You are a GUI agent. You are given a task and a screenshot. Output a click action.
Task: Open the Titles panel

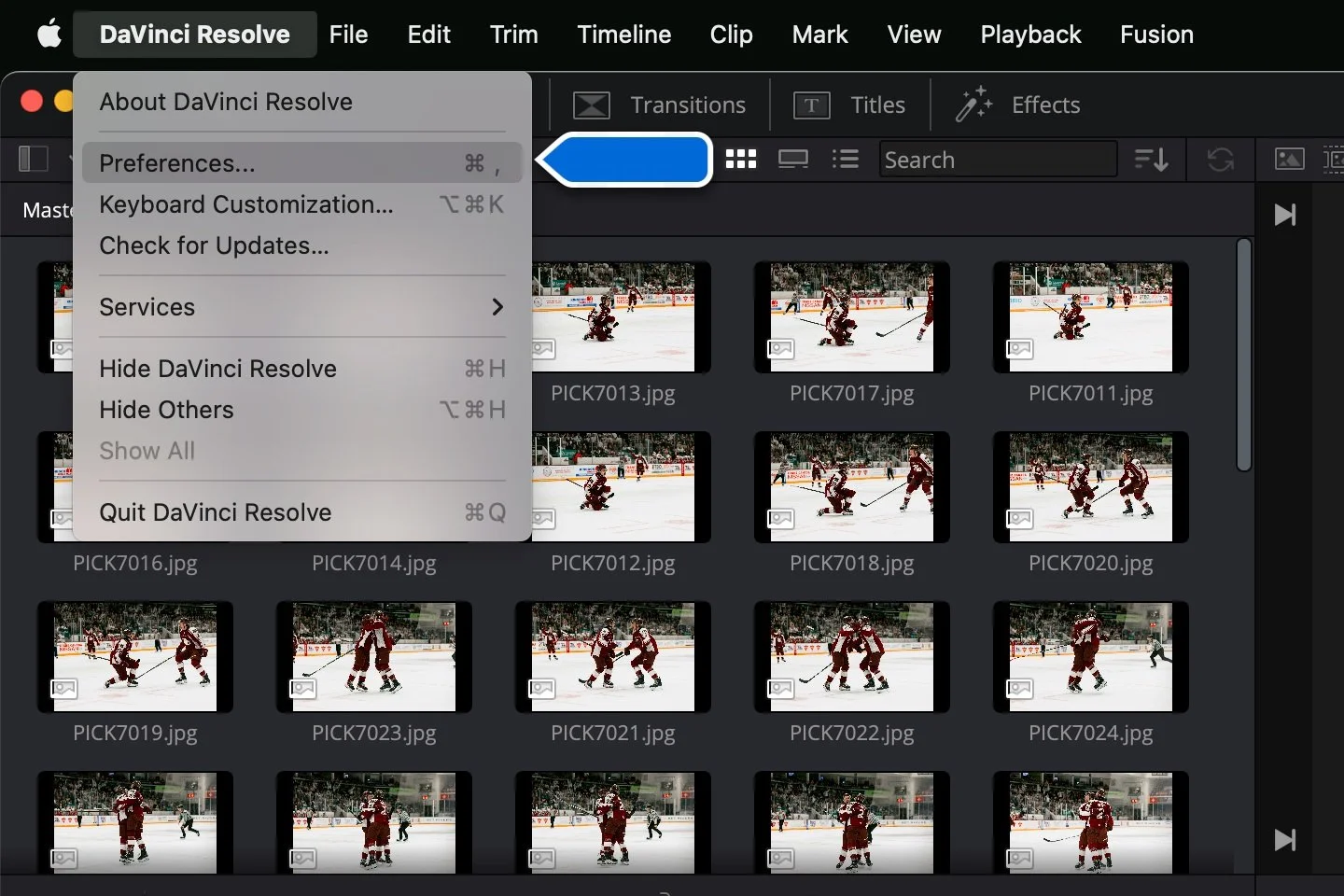click(849, 105)
